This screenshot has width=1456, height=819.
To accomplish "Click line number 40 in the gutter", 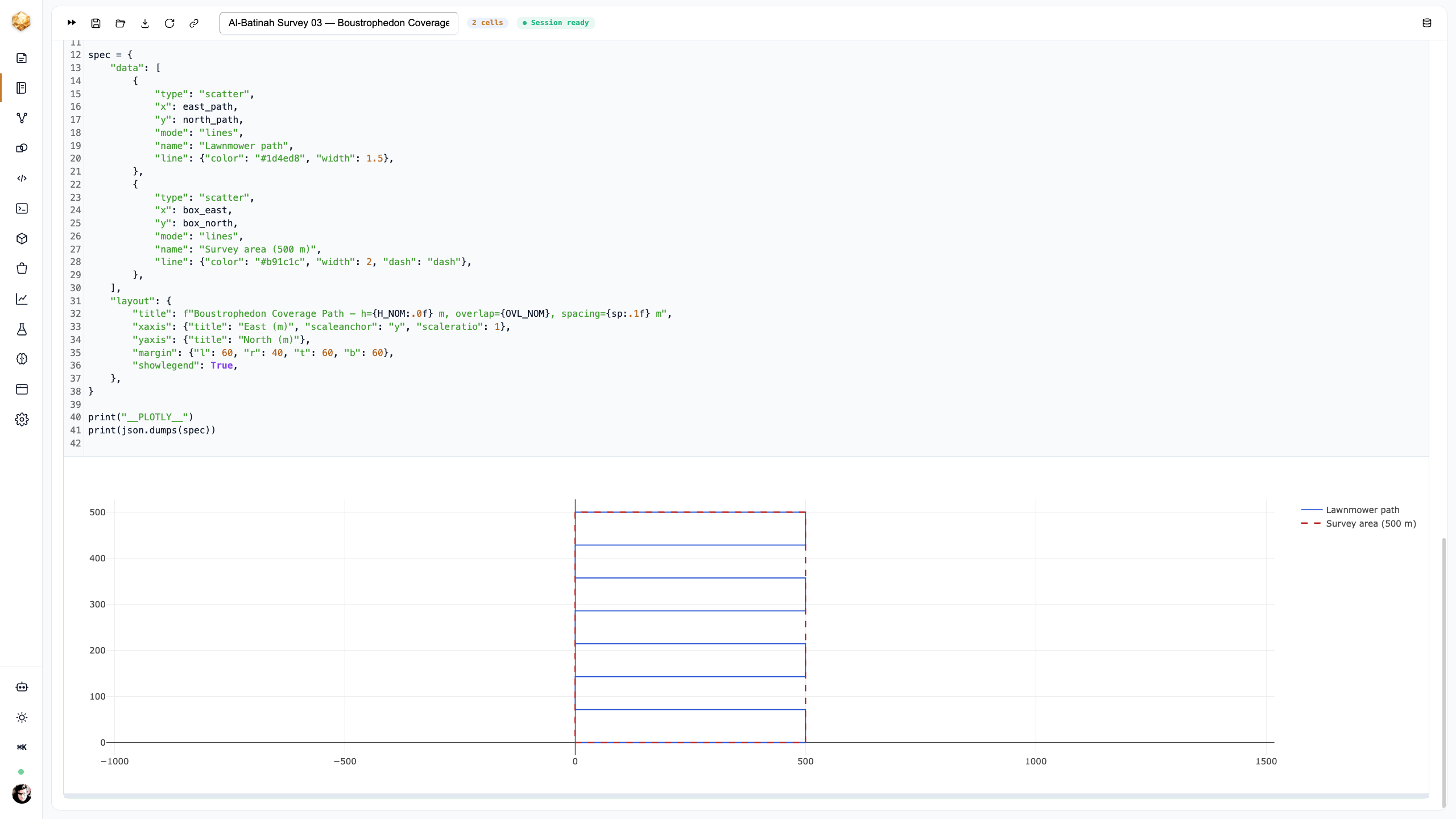I will point(75,417).
